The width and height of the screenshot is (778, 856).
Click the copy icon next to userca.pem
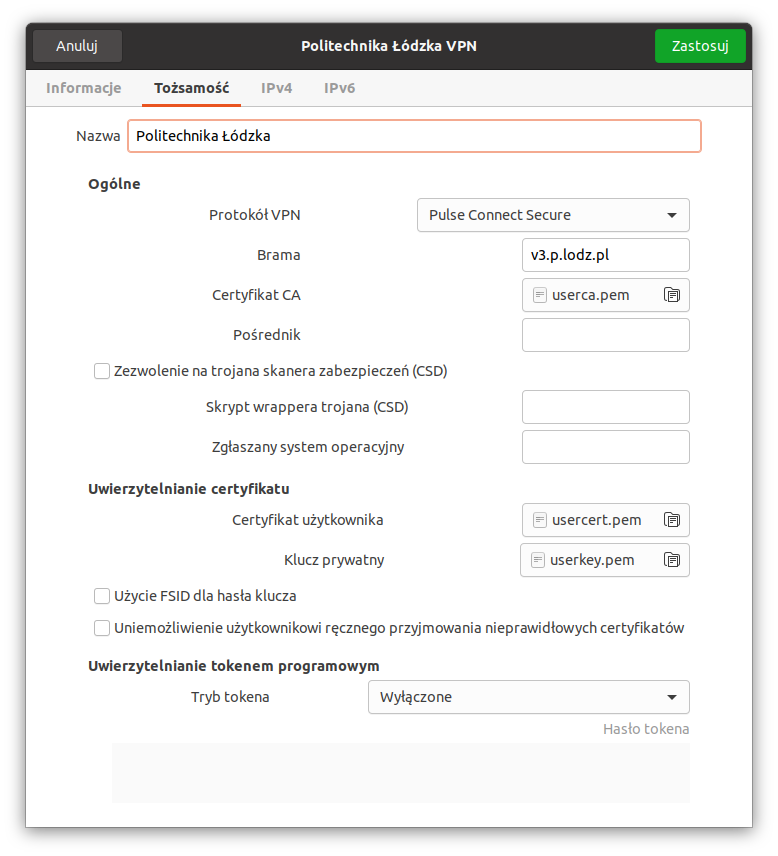point(672,295)
